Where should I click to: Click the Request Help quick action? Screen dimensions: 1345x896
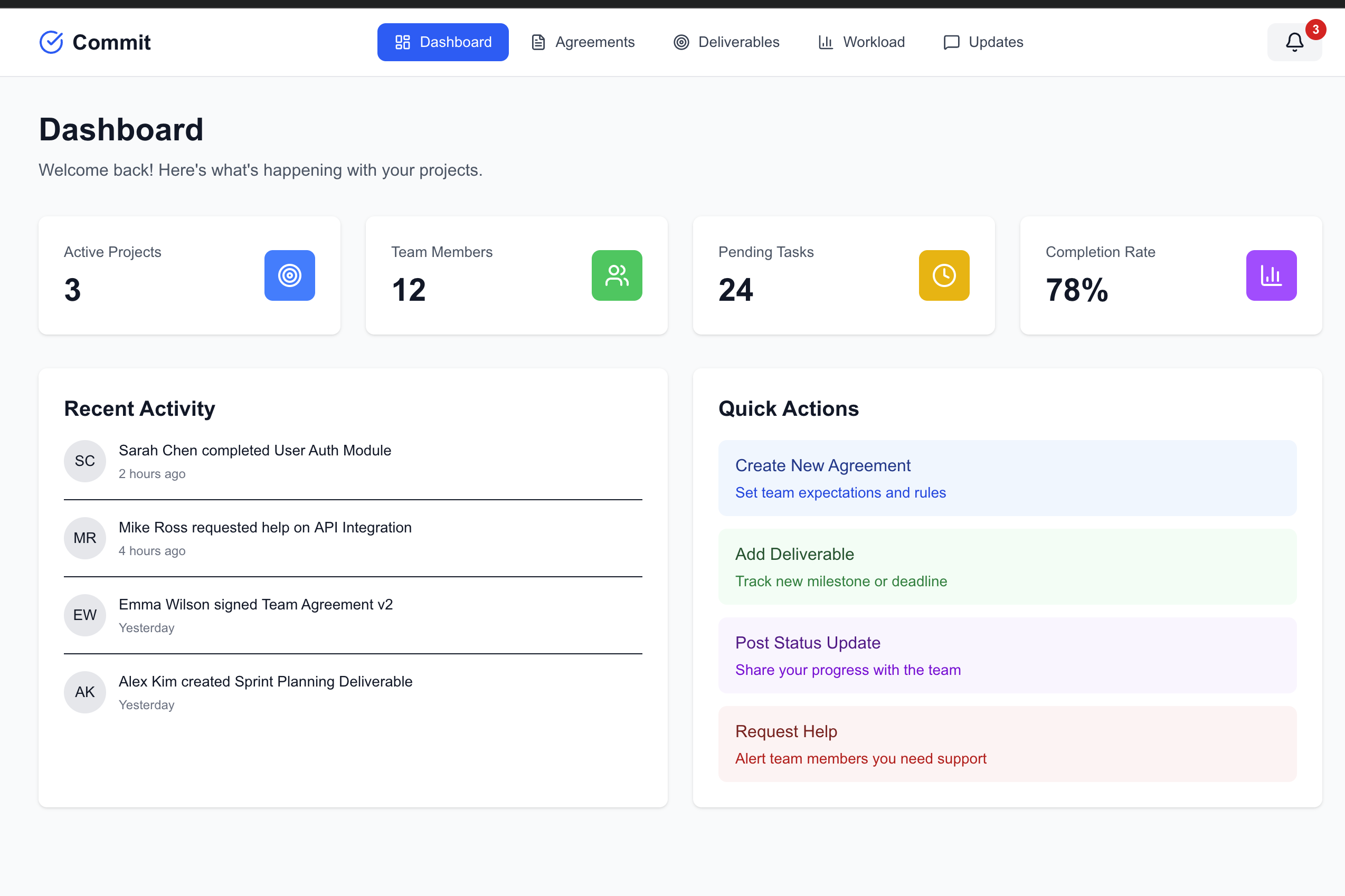(x=1007, y=744)
